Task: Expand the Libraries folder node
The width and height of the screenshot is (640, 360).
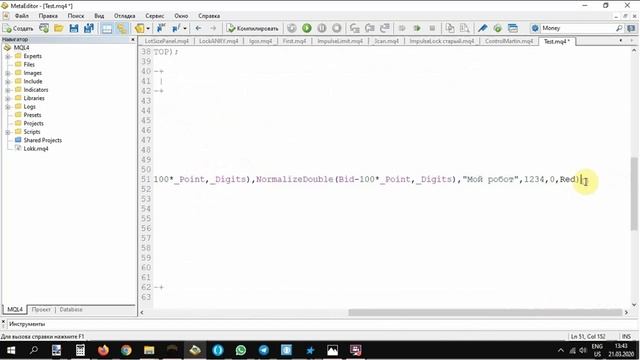Action: tap(8, 98)
